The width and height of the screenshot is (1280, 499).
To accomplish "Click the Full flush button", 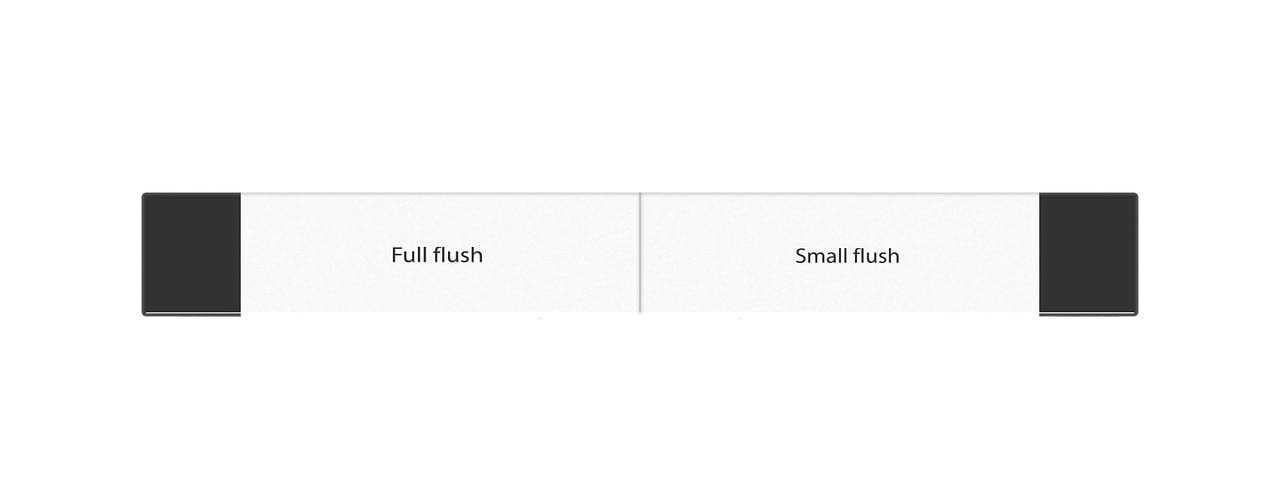I will [440, 254].
